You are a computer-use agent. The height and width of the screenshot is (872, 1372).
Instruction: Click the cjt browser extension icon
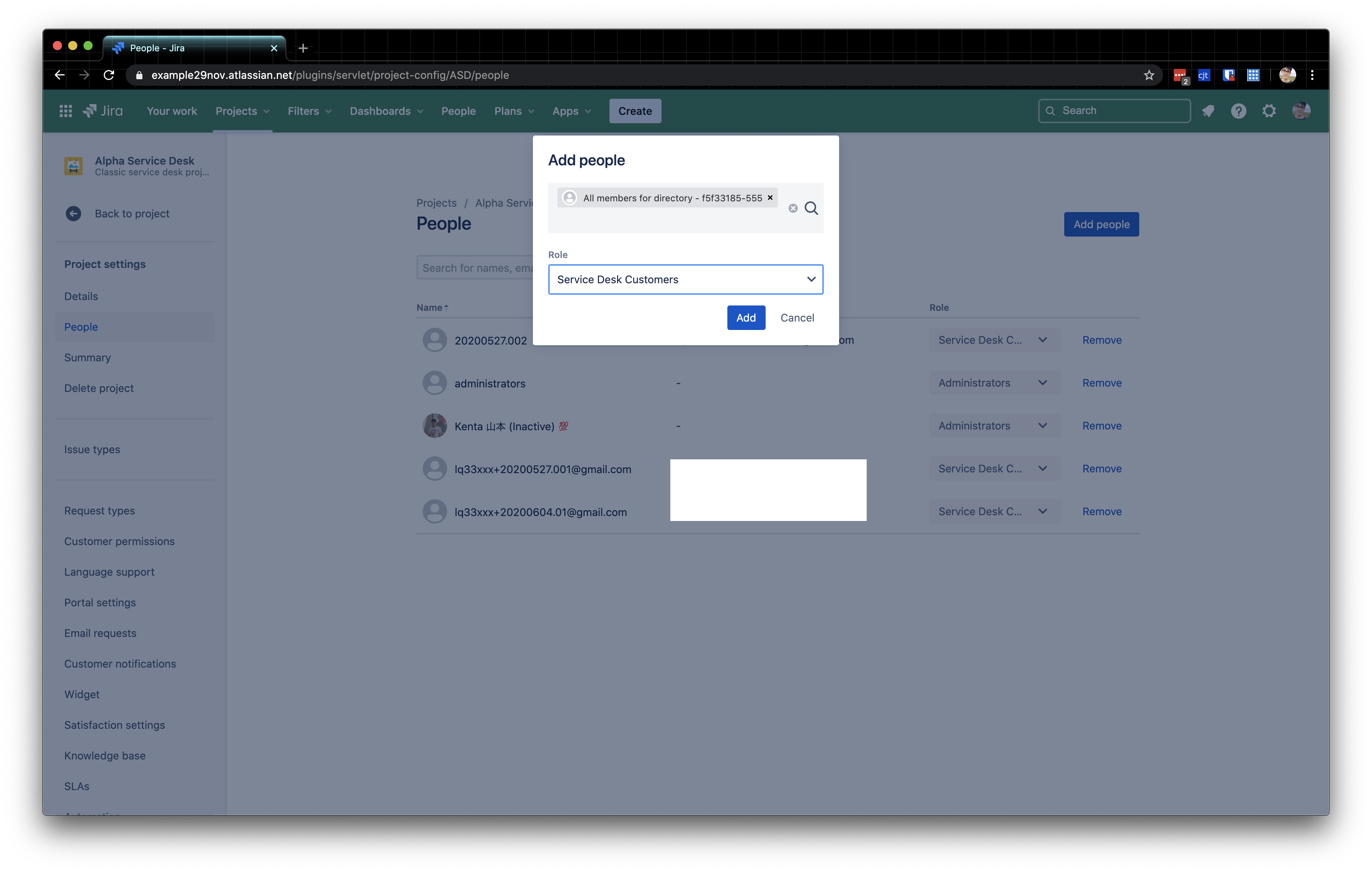[x=1204, y=75]
